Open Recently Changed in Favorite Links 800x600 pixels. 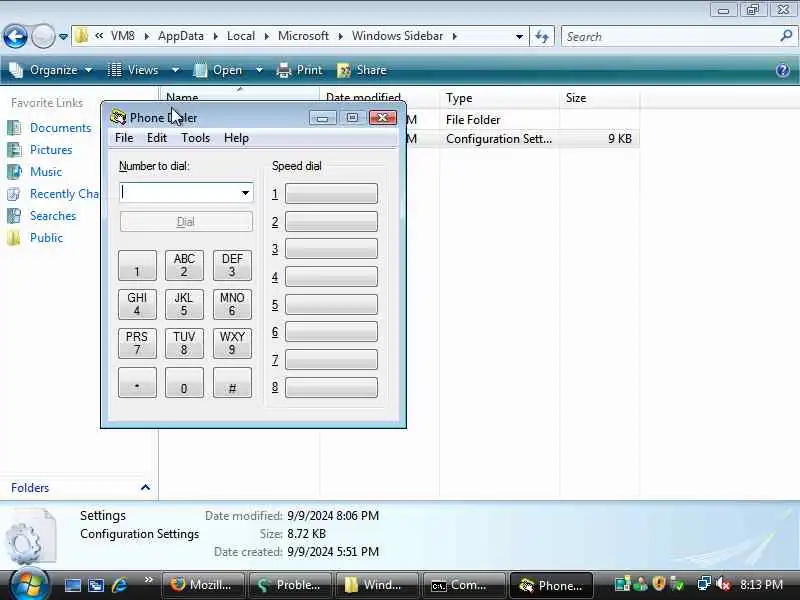tap(64, 194)
